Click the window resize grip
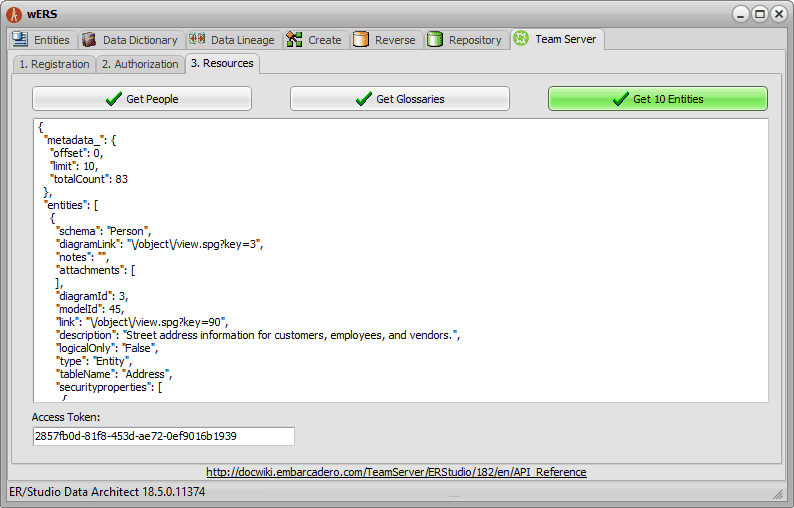 [778, 494]
